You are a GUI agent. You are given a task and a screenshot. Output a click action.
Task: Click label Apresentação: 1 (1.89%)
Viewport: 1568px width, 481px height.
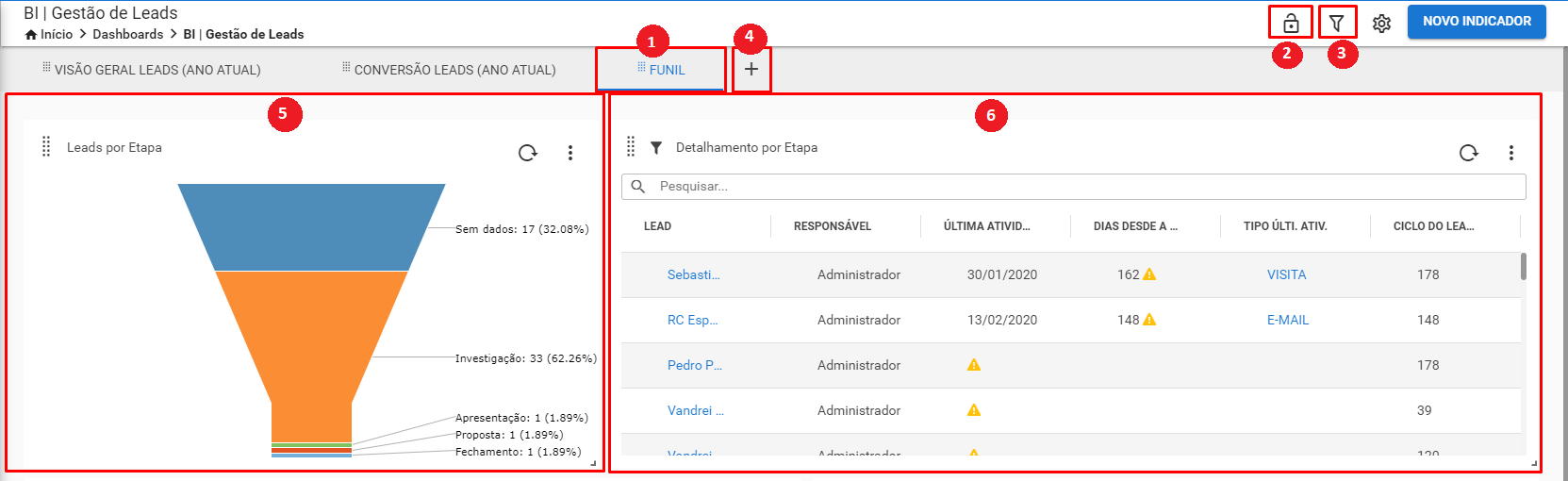coord(521,418)
